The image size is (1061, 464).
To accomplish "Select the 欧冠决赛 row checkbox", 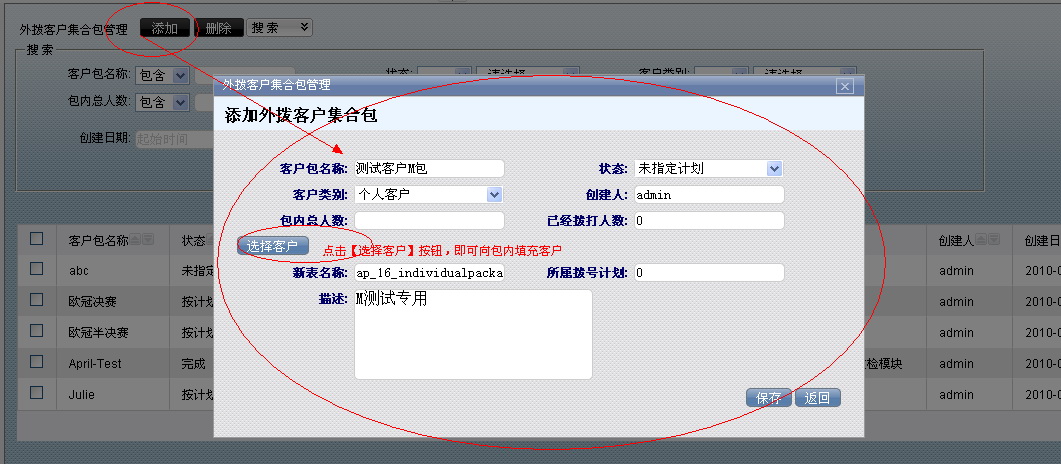I will coord(37,300).
